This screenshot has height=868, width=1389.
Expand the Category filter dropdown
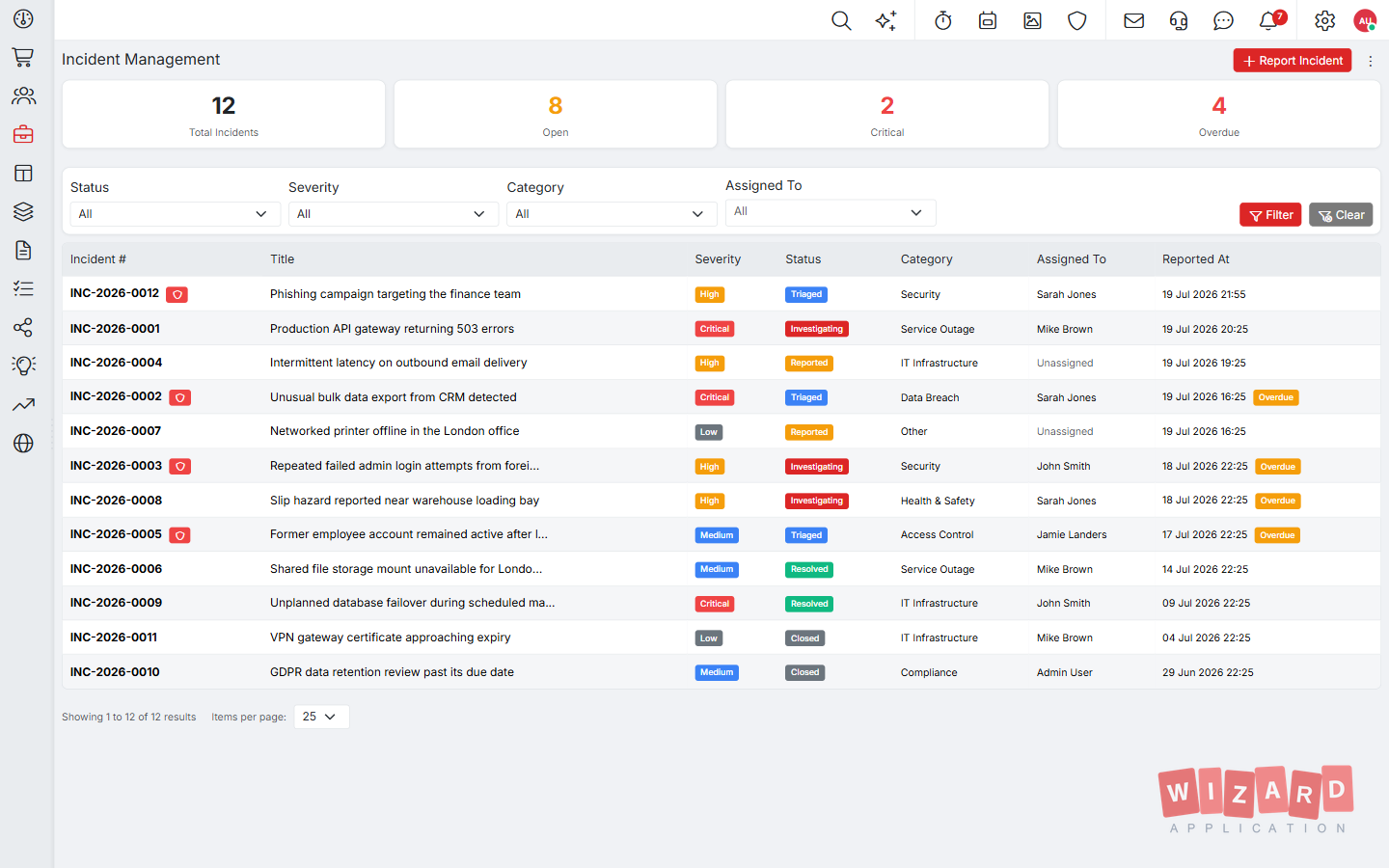[612, 214]
